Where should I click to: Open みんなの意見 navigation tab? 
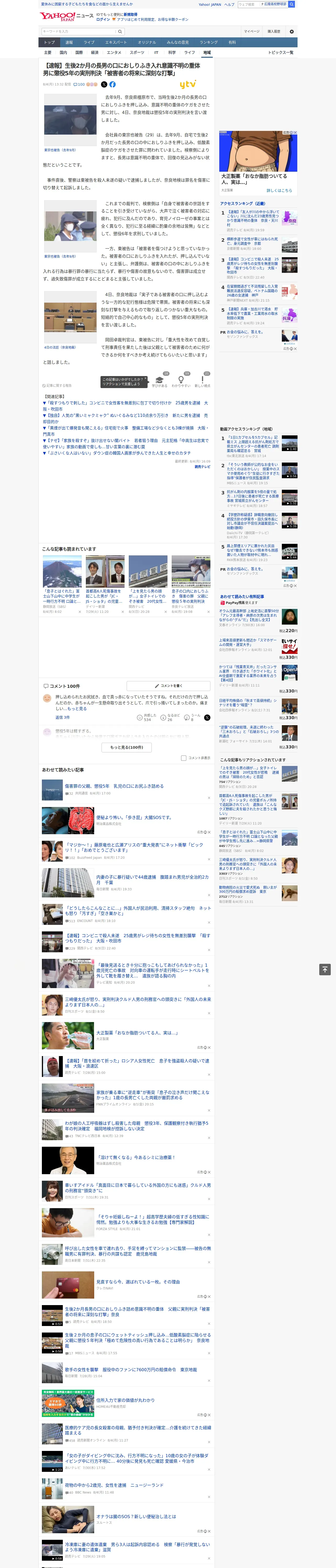tap(177, 42)
